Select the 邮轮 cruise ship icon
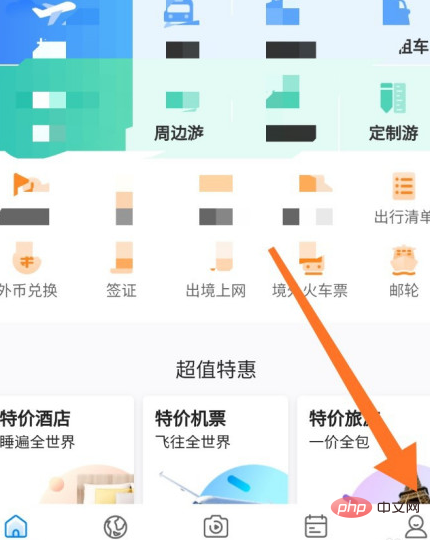The width and height of the screenshot is (430, 540). (404, 271)
